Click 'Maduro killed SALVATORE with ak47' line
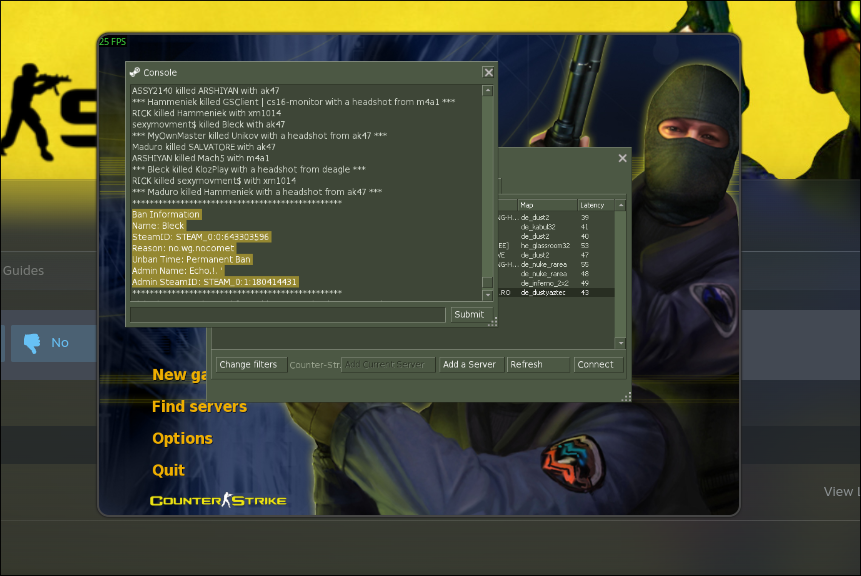This screenshot has height=576, width=861. coord(204,147)
